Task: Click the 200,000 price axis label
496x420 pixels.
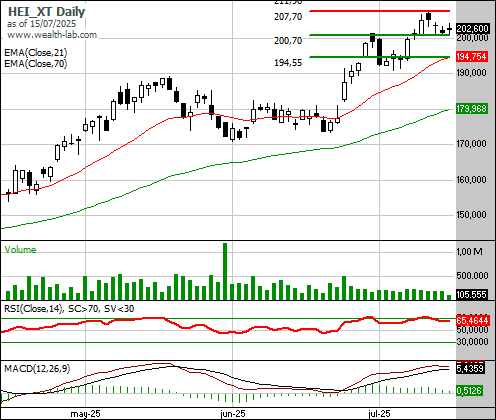Action: click(472, 38)
